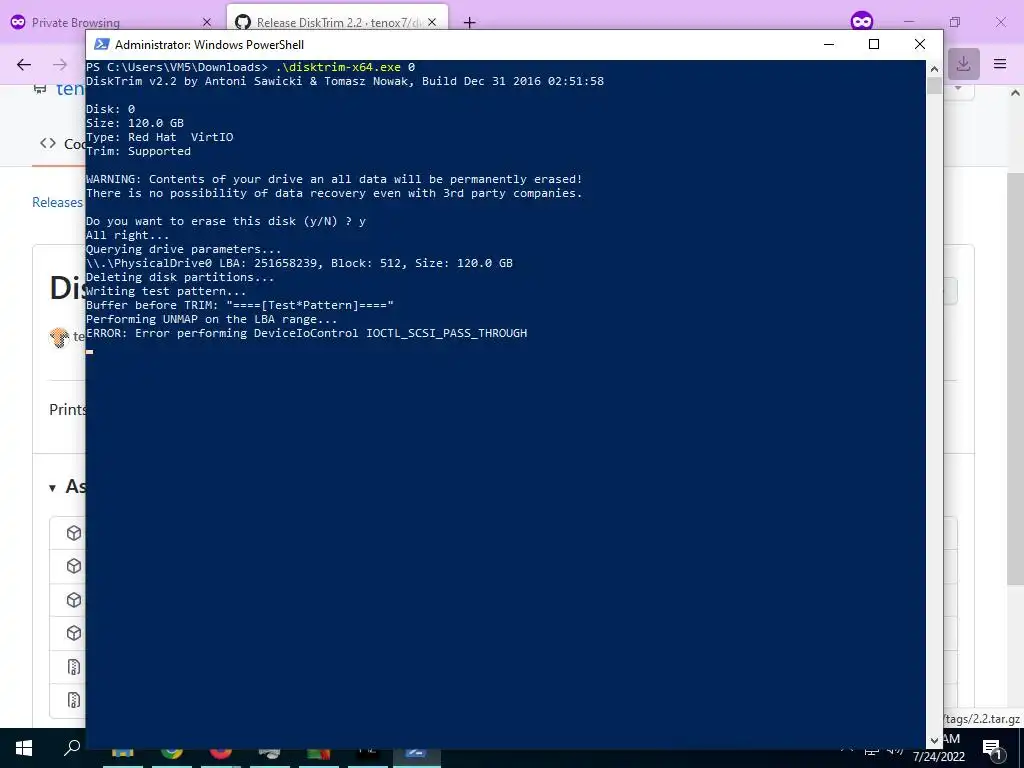Open the Windows notification center

[993, 749]
